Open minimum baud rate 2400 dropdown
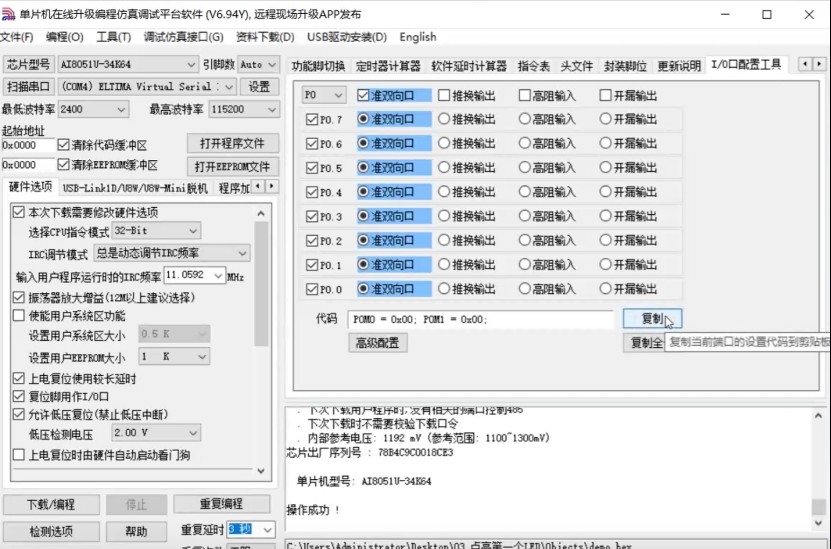 pyautogui.click(x=121, y=110)
